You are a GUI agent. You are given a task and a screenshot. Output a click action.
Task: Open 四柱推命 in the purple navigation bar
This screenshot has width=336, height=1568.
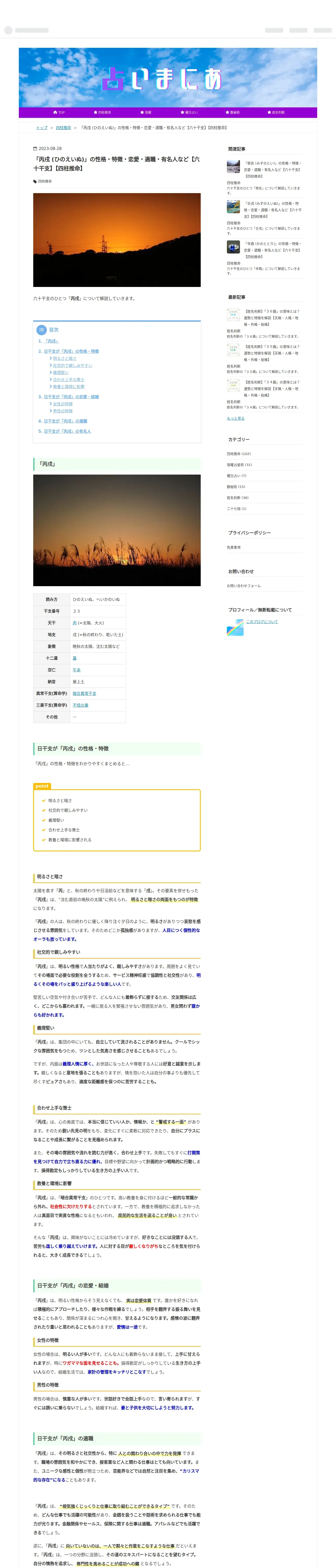102,113
